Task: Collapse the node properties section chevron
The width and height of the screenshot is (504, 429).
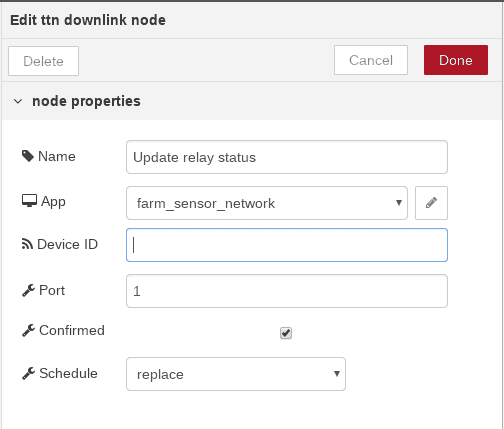Action: [x=18, y=101]
